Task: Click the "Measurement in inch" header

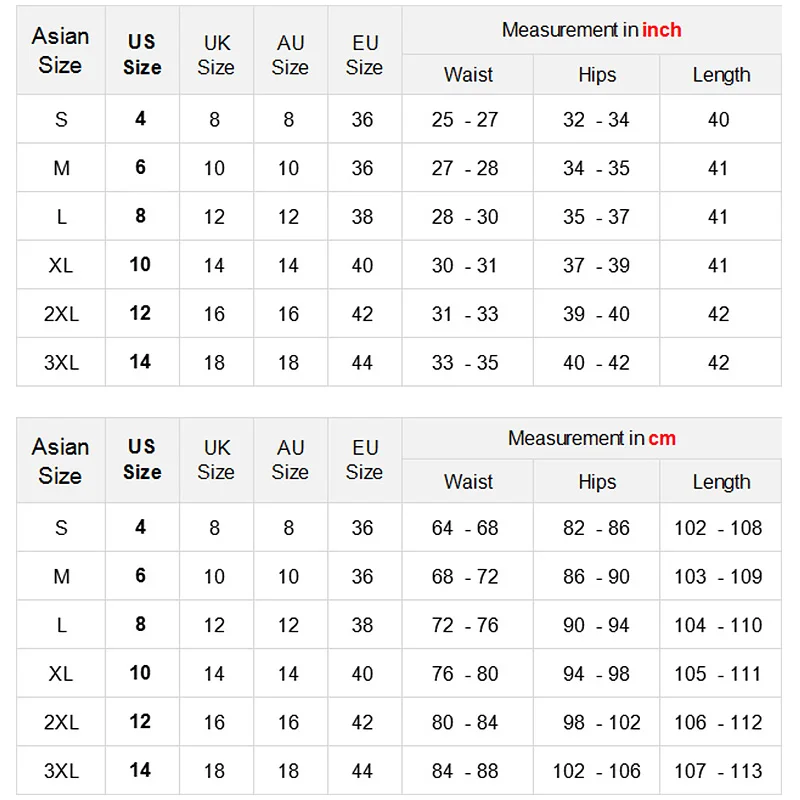Action: (x=591, y=30)
